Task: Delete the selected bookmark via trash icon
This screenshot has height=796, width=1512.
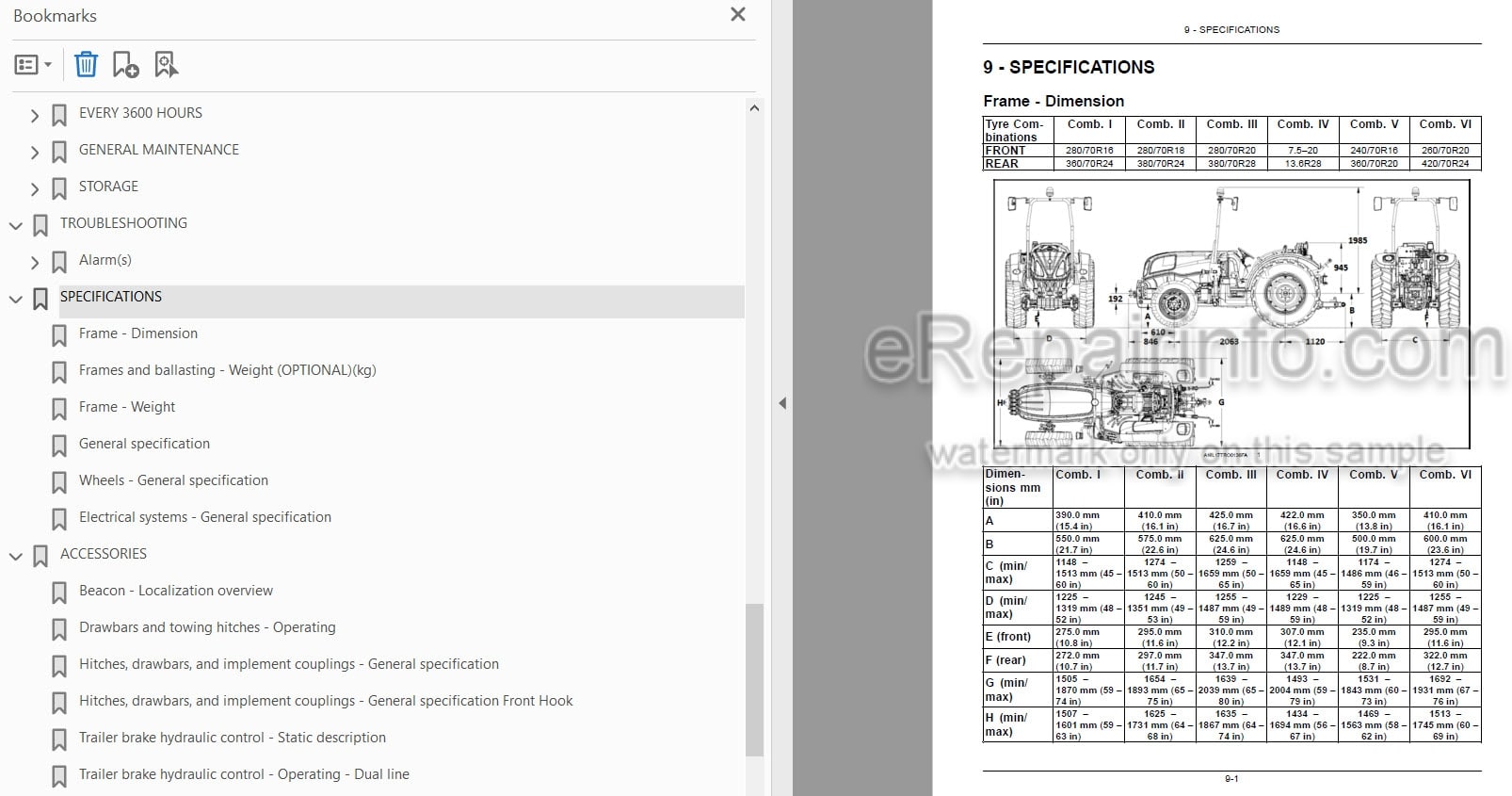Action: pyautogui.click(x=86, y=64)
